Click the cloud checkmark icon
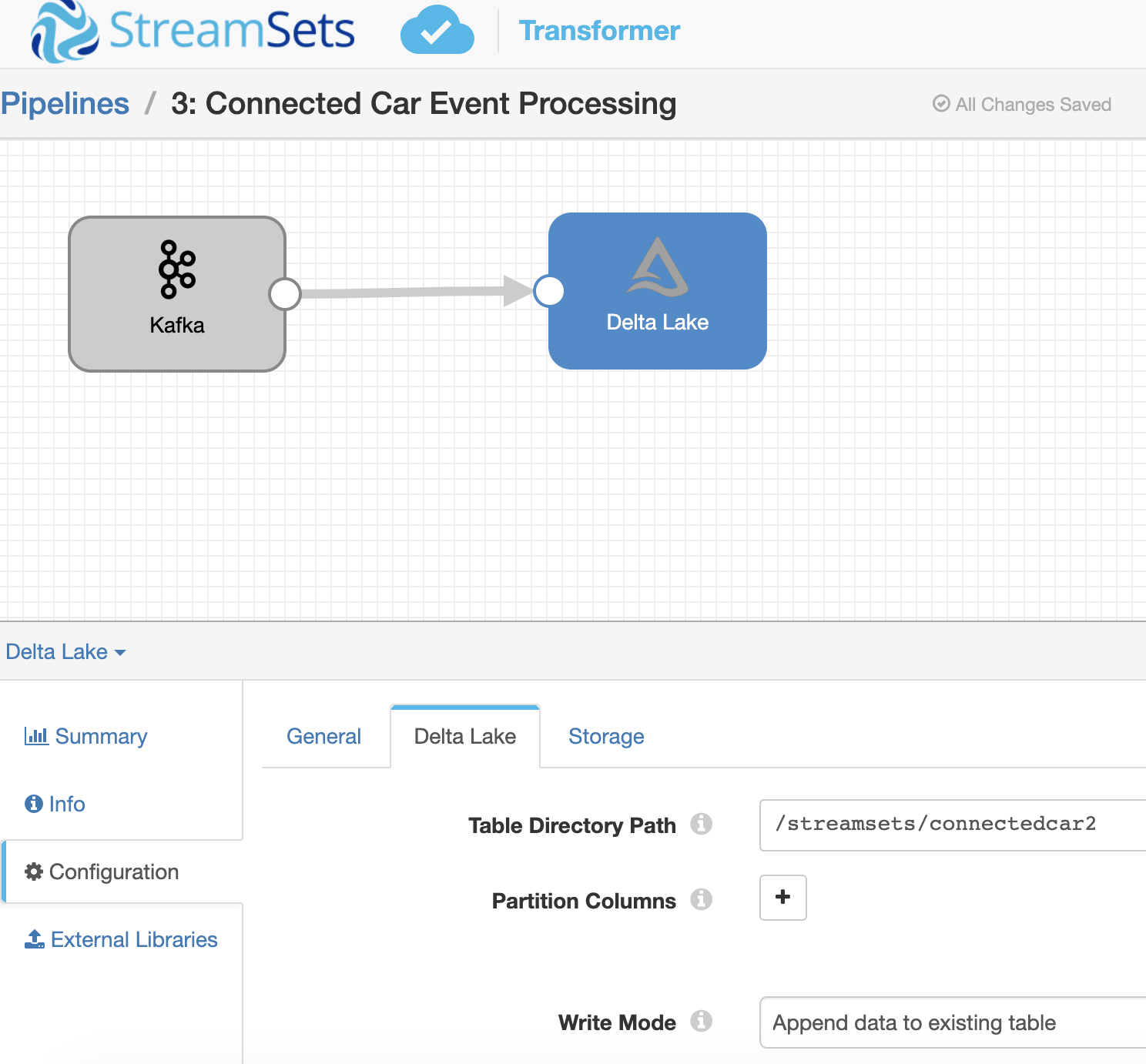Image resolution: width=1146 pixels, height=1064 pixels. (x=437, y=31)
